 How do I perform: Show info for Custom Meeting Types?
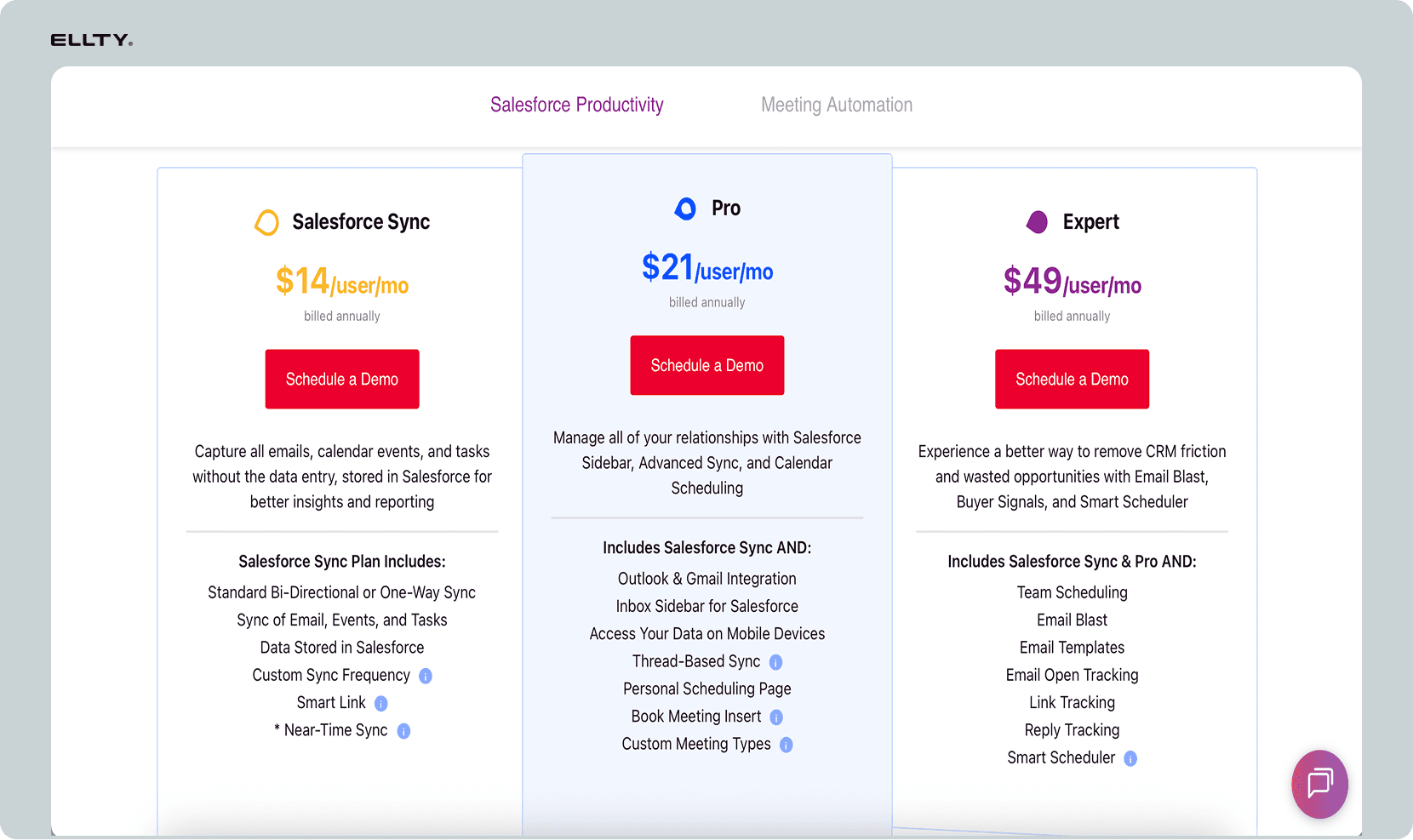(786, 745)
